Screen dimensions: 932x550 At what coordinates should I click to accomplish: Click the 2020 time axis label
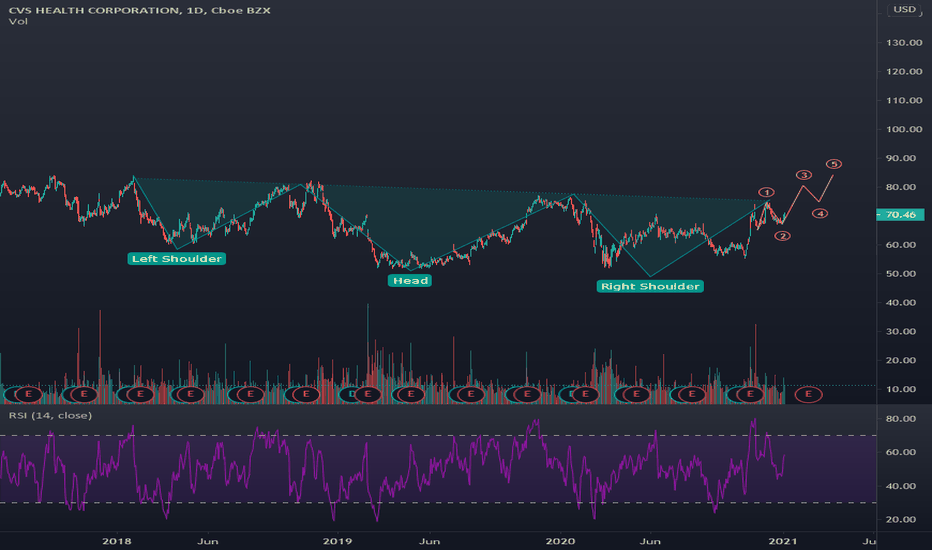coord(561,541)
